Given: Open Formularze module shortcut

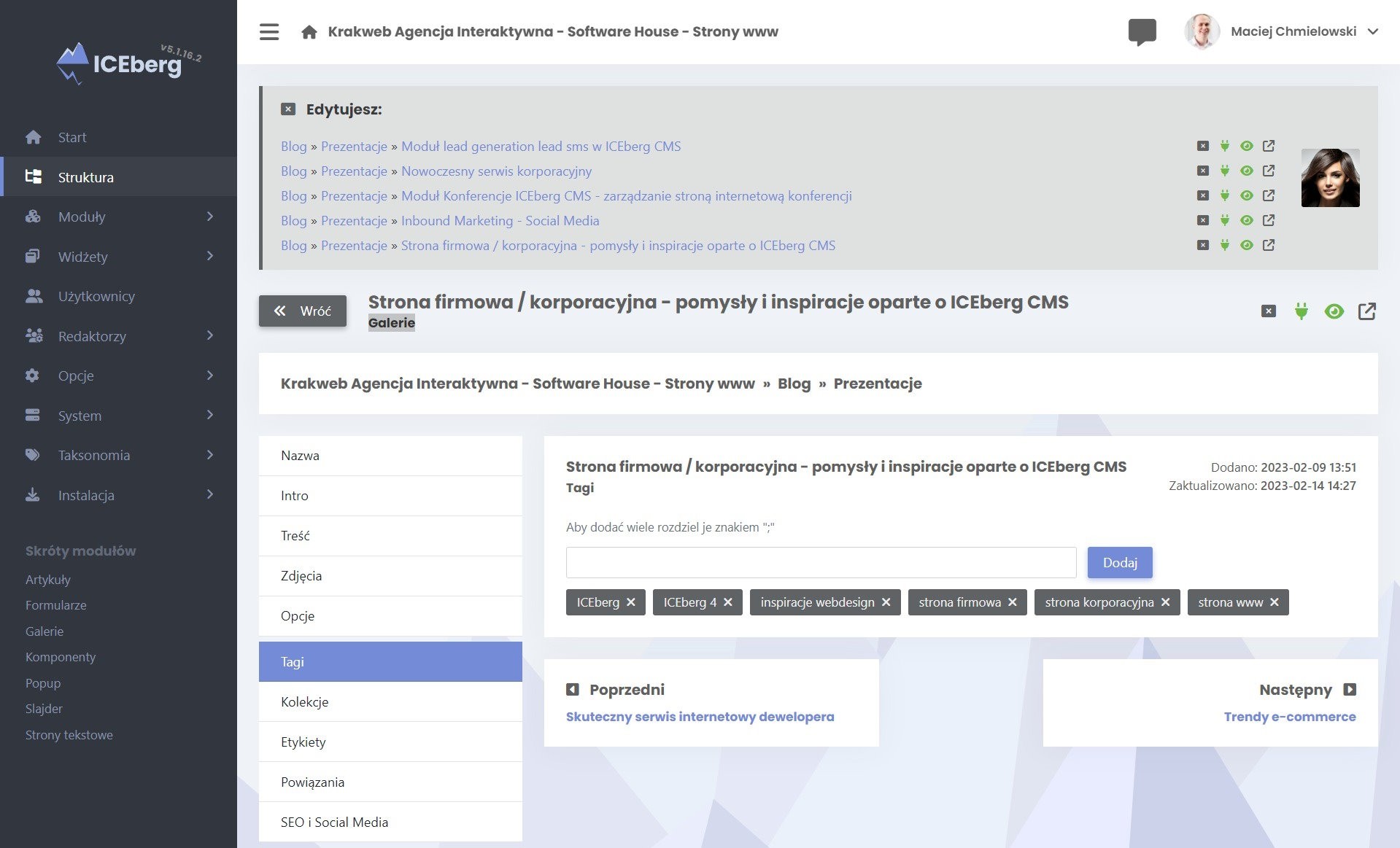Looking at the screenshot, I should (56, 605).
